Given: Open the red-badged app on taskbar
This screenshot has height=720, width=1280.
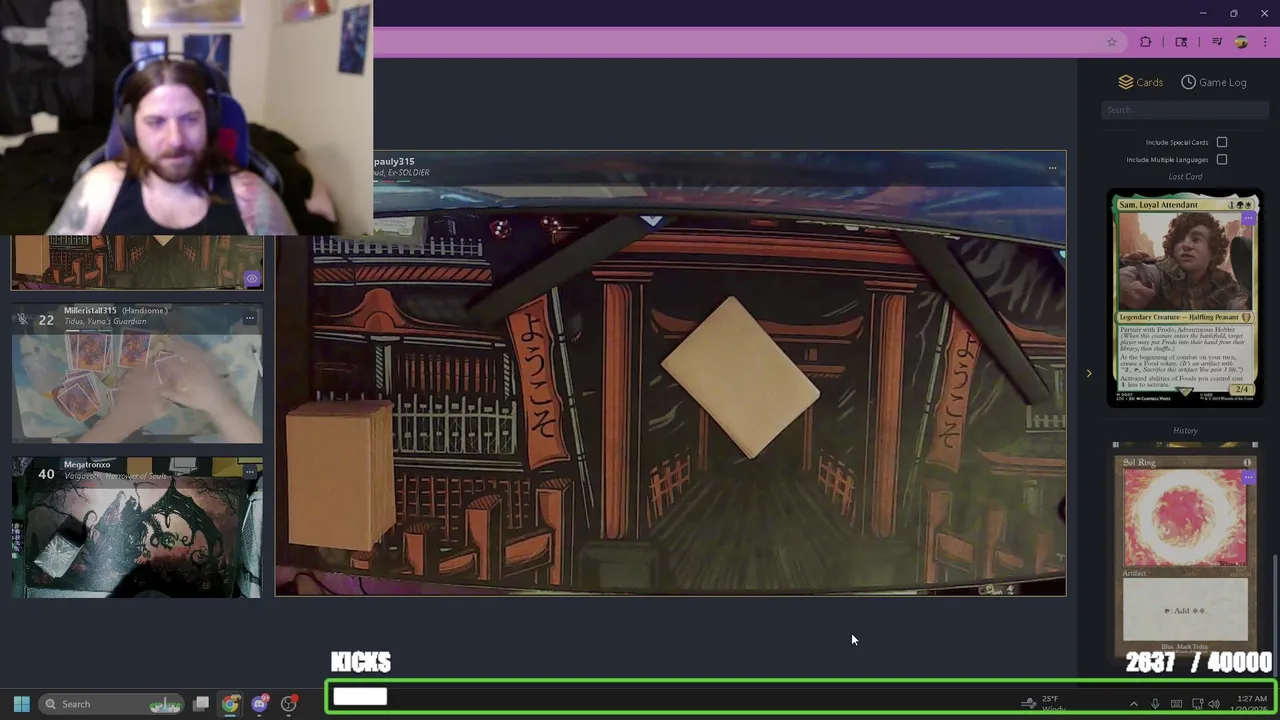Looking at the screenshot, I should coord(289,704).
